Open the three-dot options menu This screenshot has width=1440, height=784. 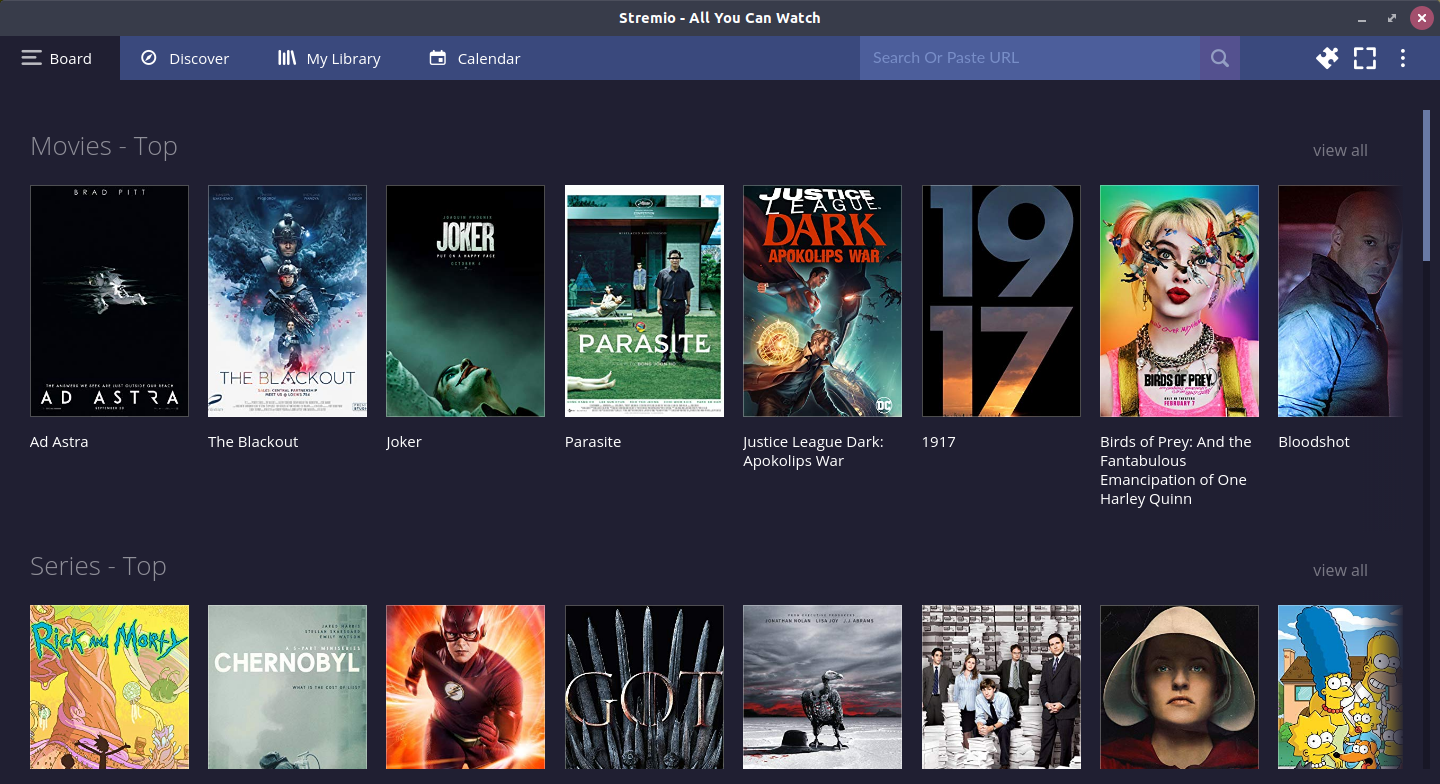(x=1403, y=58)
